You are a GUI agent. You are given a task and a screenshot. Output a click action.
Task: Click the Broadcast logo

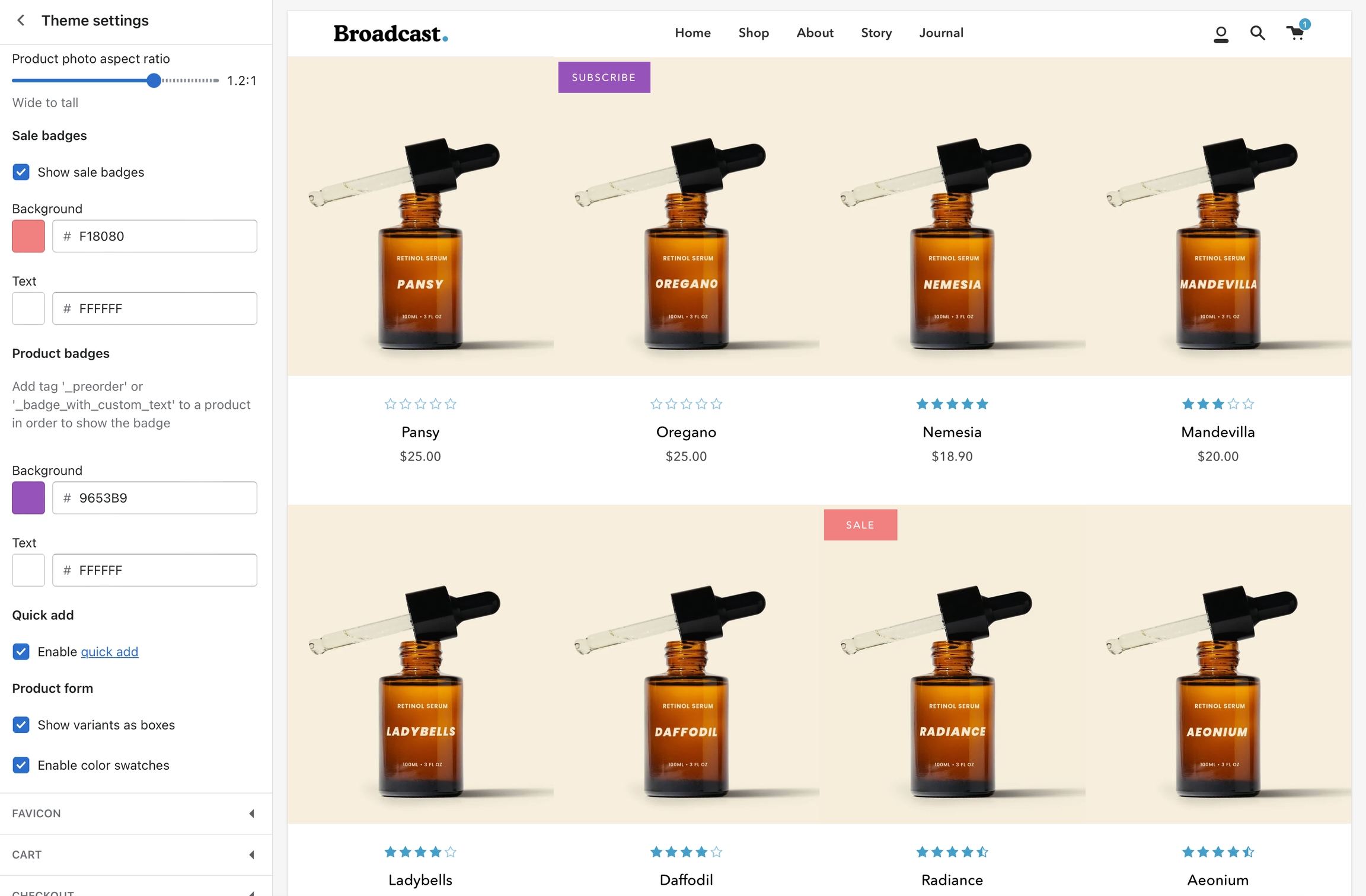pyautogui.click(x=391, y=34)
